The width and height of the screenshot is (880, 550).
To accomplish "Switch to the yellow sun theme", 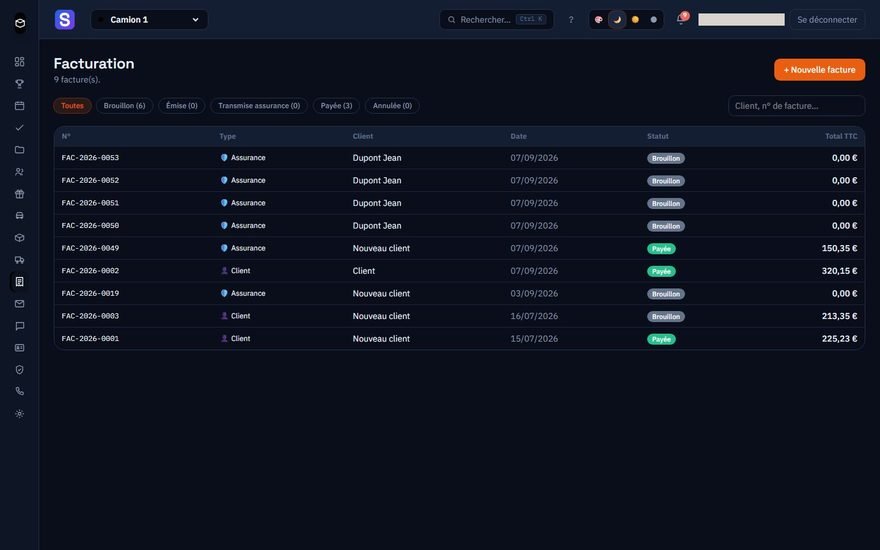I will point(635,20).
